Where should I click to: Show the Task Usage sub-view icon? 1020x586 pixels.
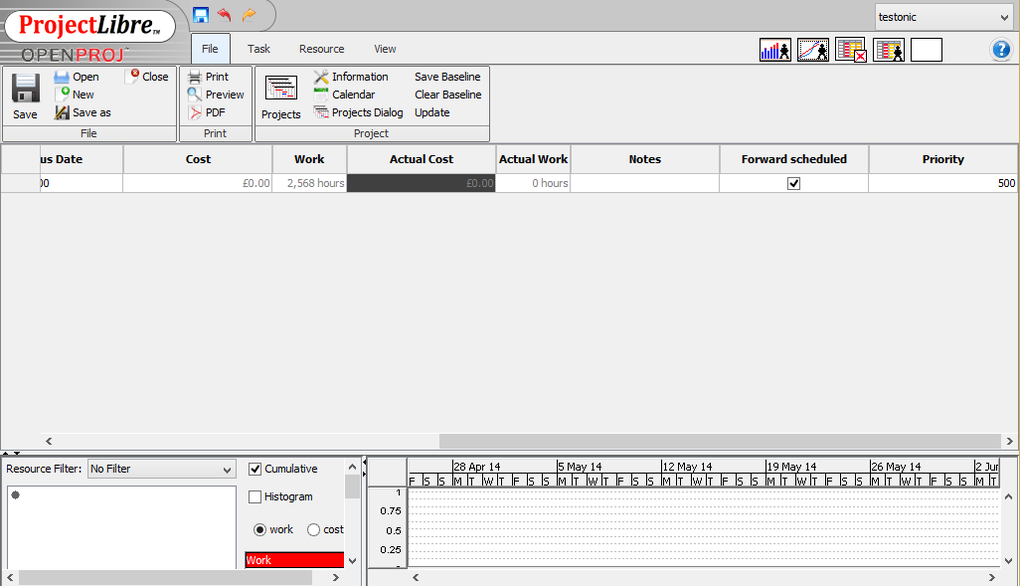click(x=851, y=50)
